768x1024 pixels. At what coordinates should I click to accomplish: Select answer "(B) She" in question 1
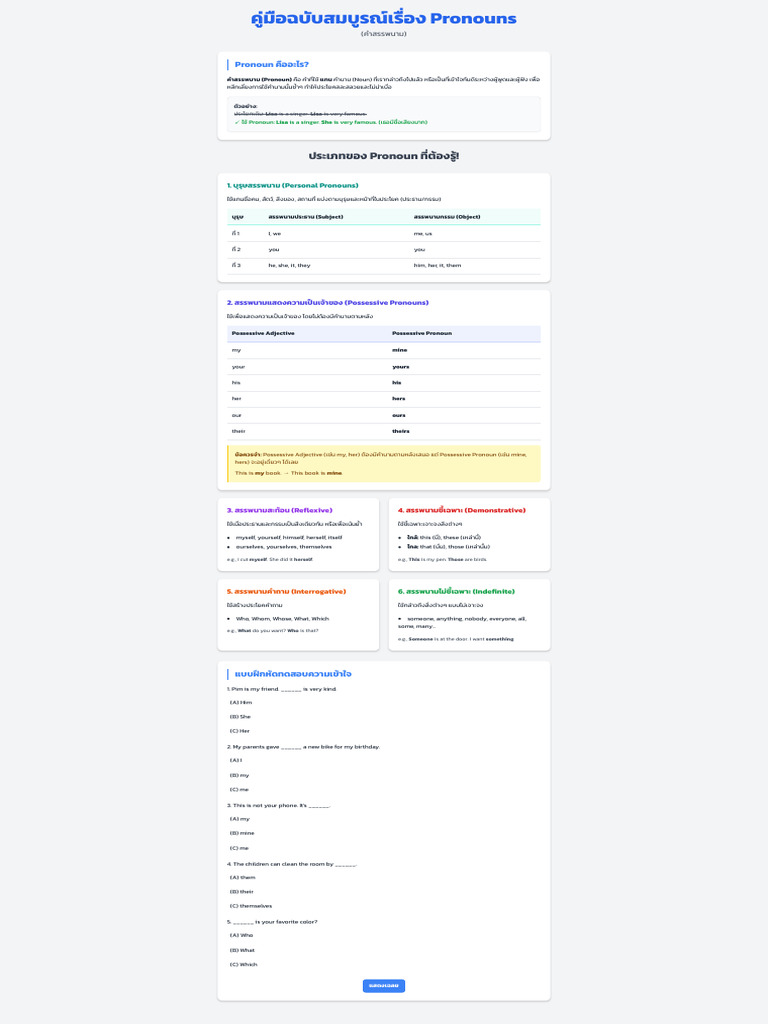[241, 716]
